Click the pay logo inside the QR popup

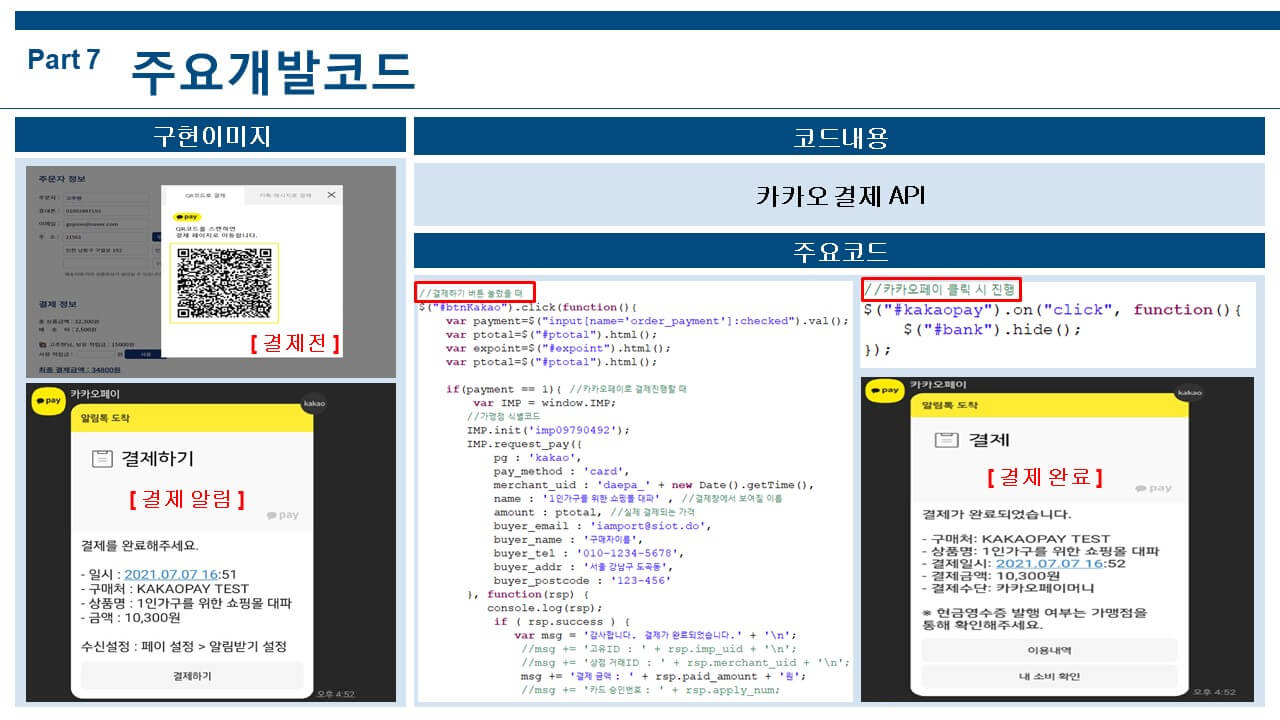pos(187,217)
